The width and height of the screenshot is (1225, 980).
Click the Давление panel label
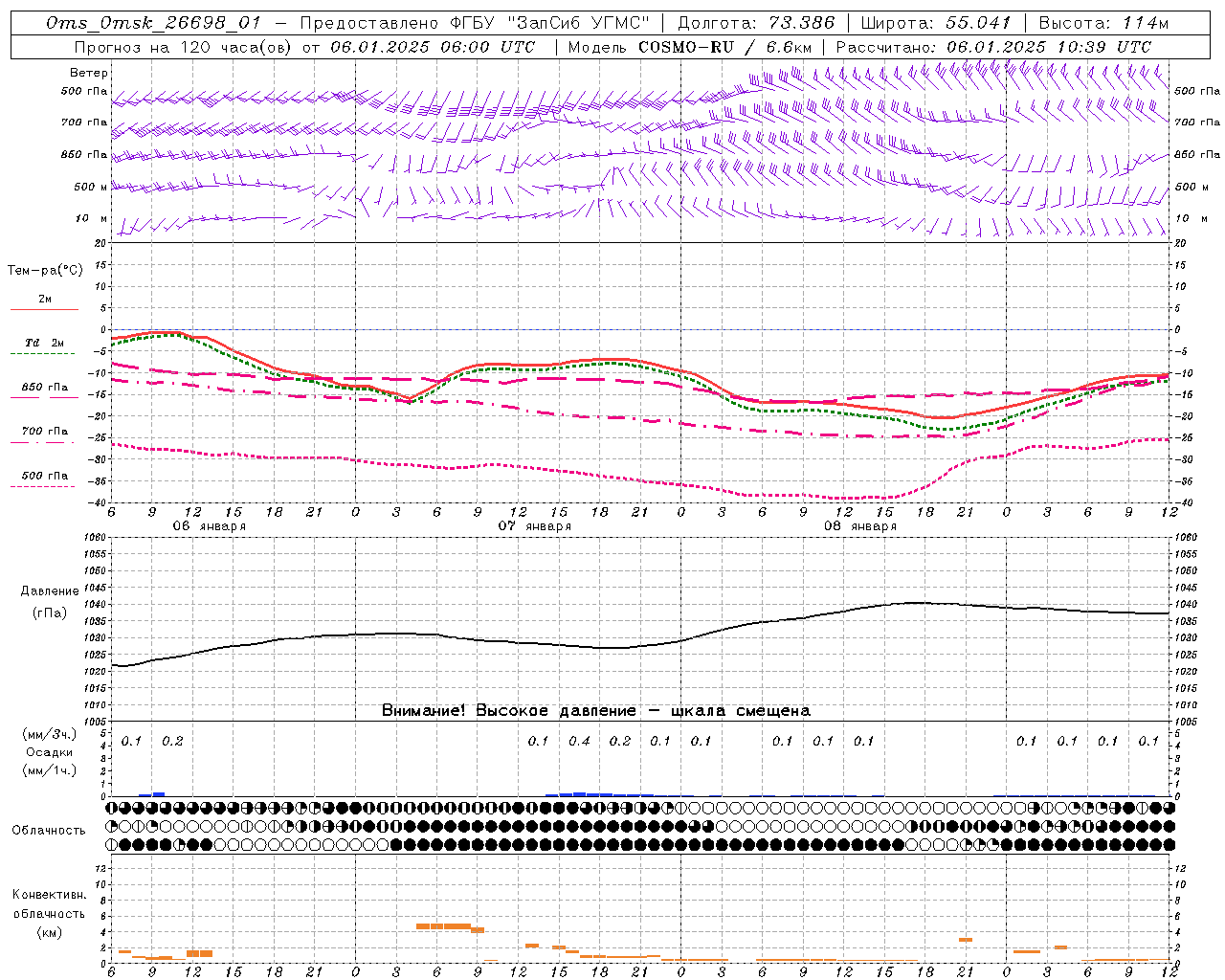pos(49,591)
